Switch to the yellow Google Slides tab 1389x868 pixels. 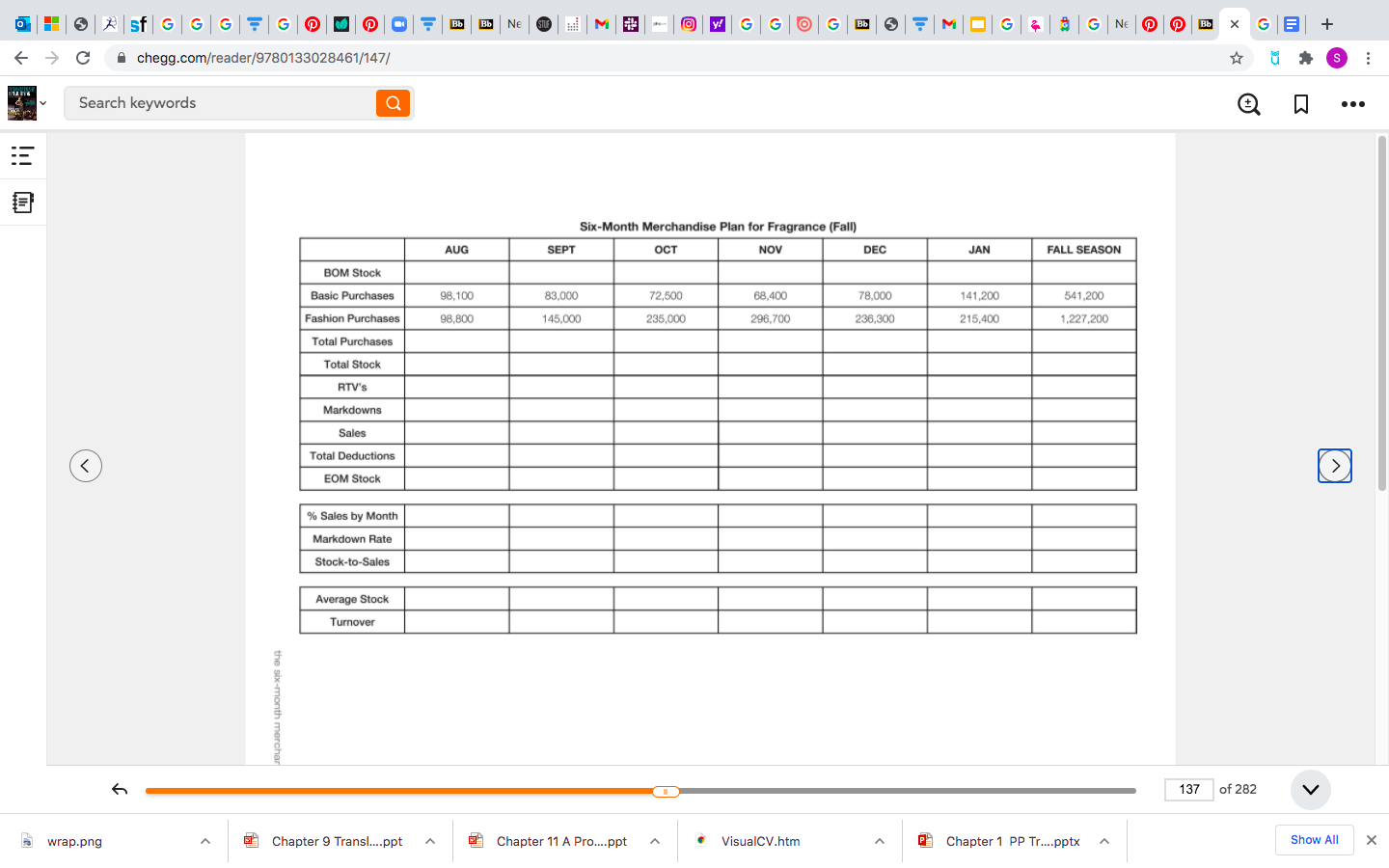978,24
